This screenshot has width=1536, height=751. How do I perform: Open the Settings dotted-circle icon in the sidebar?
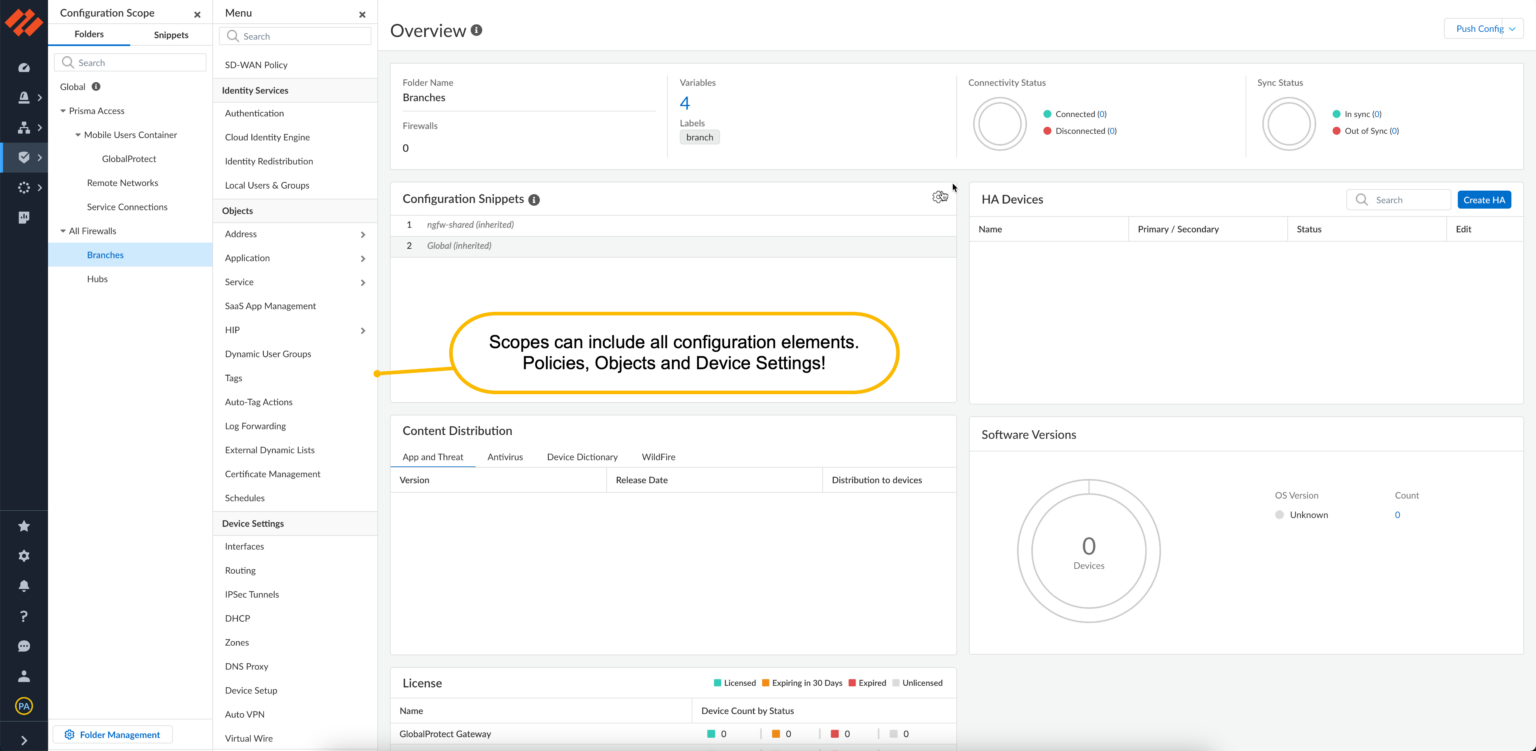coord(24,187)
